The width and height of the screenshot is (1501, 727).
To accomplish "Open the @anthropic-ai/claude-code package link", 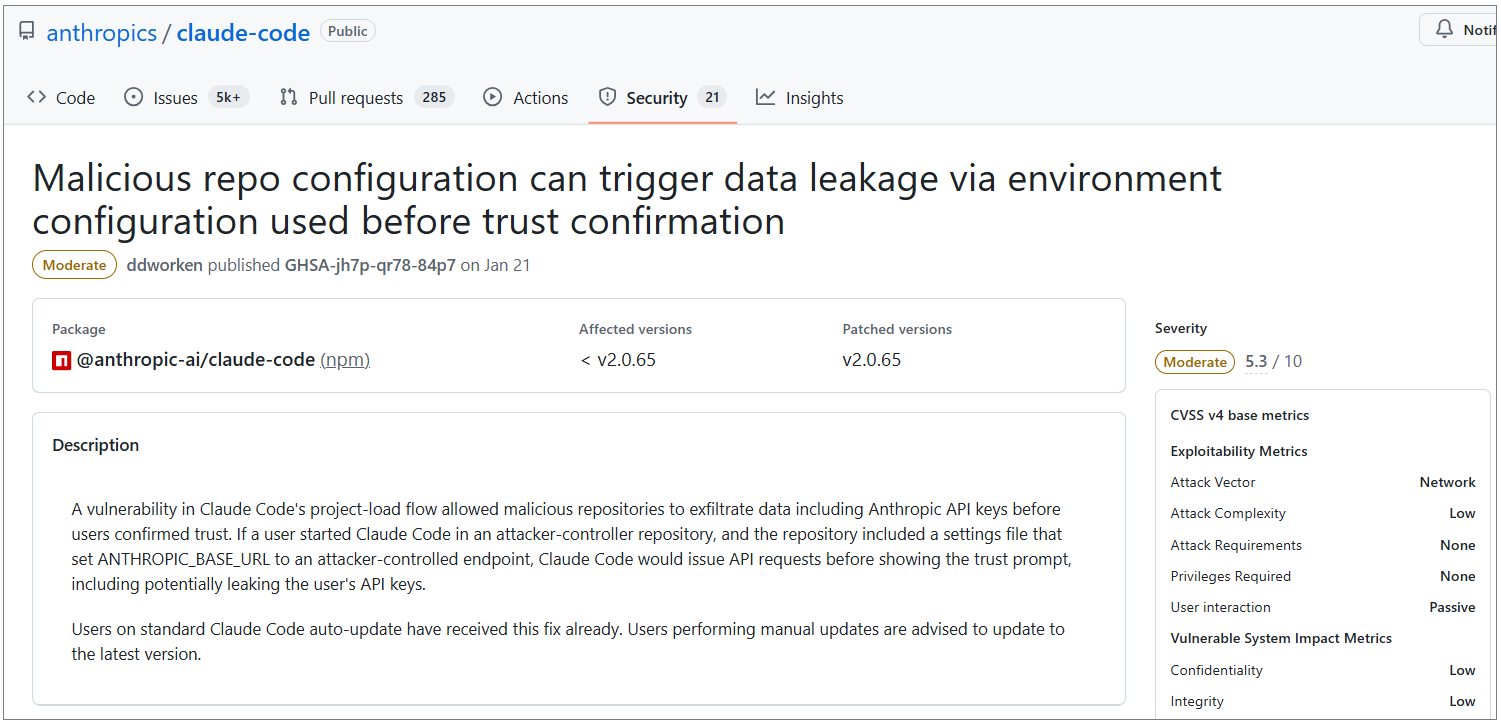I will tap(196, 360).
